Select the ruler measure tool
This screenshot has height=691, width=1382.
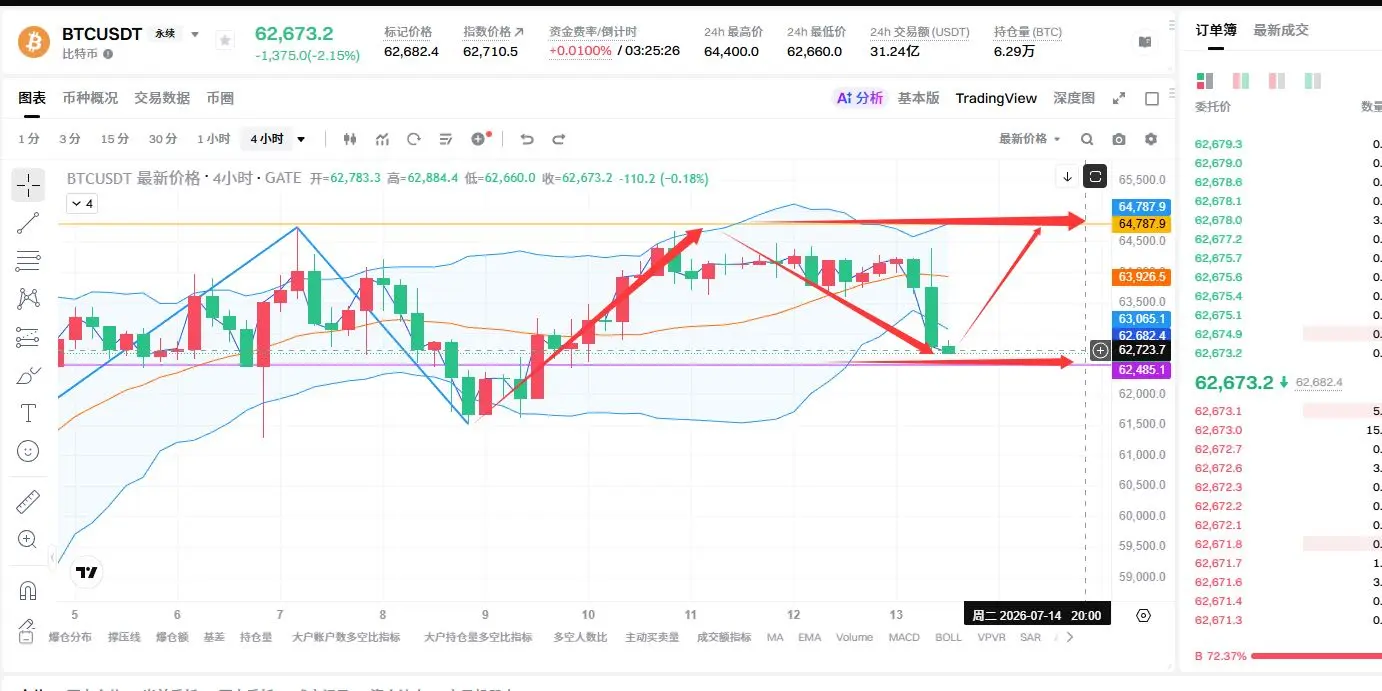[29, 502]
